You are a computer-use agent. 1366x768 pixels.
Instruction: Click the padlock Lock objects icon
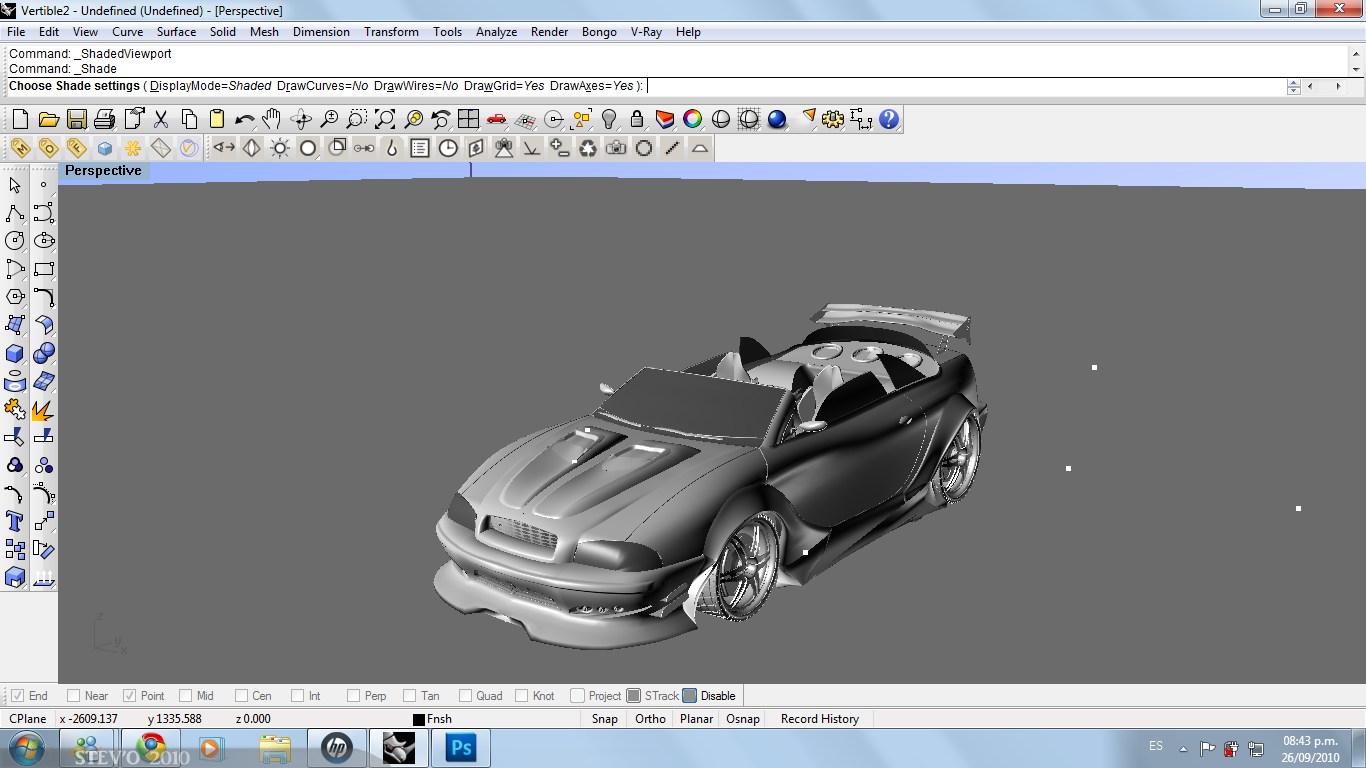coord(636,120)
